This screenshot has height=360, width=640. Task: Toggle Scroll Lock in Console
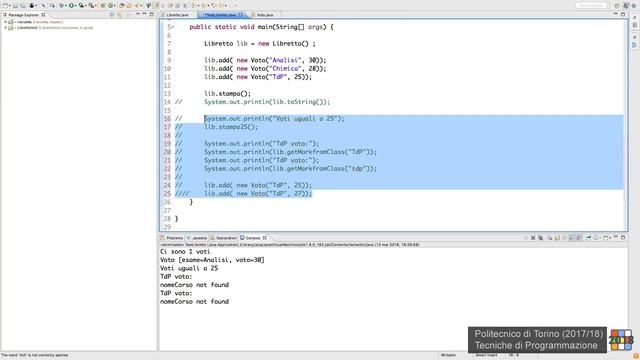point(557,237)
